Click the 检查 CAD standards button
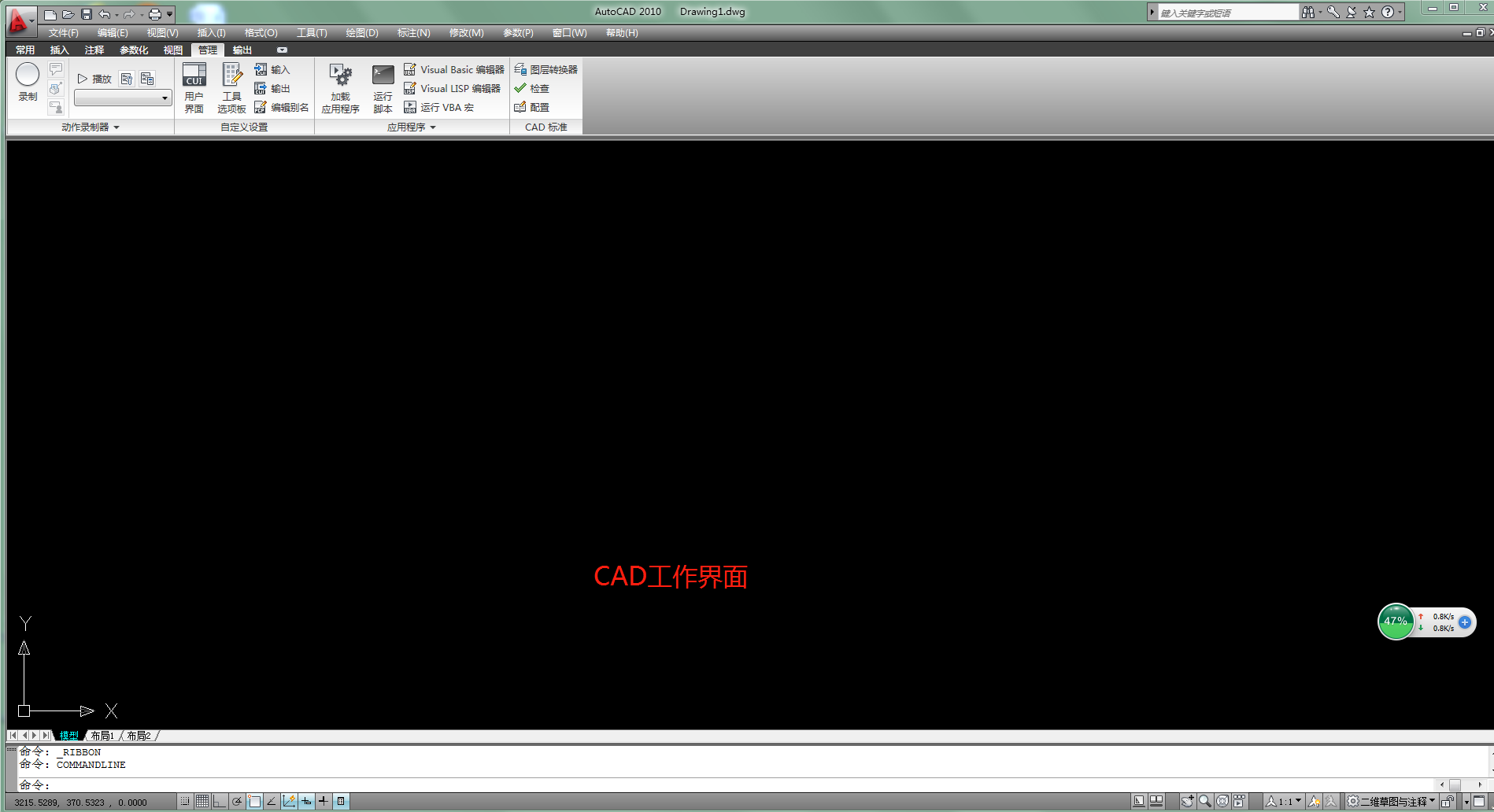The image size is (1494, 812). point(531,88)
